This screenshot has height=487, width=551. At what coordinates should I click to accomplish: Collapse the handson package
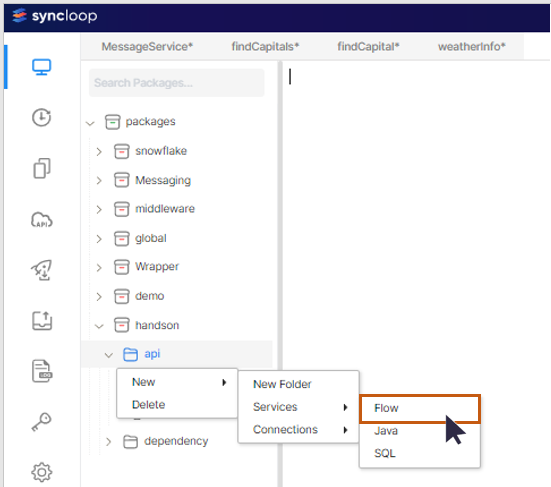[x=99, y=326]
